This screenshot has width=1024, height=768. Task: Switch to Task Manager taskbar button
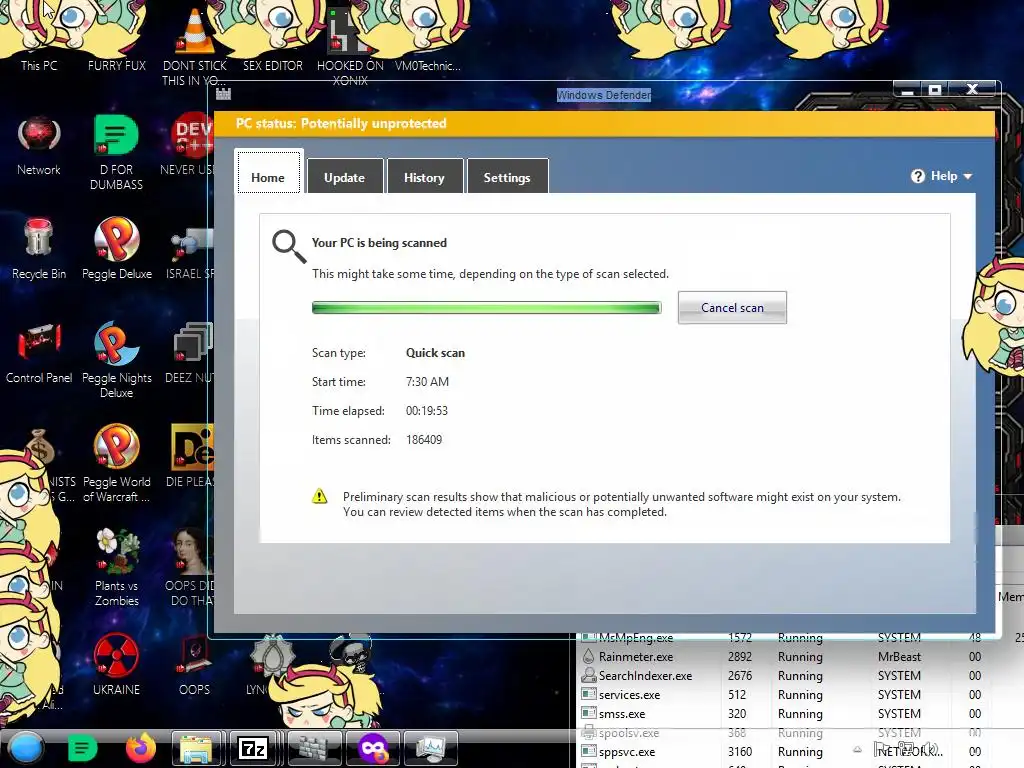tap(430, 748)
